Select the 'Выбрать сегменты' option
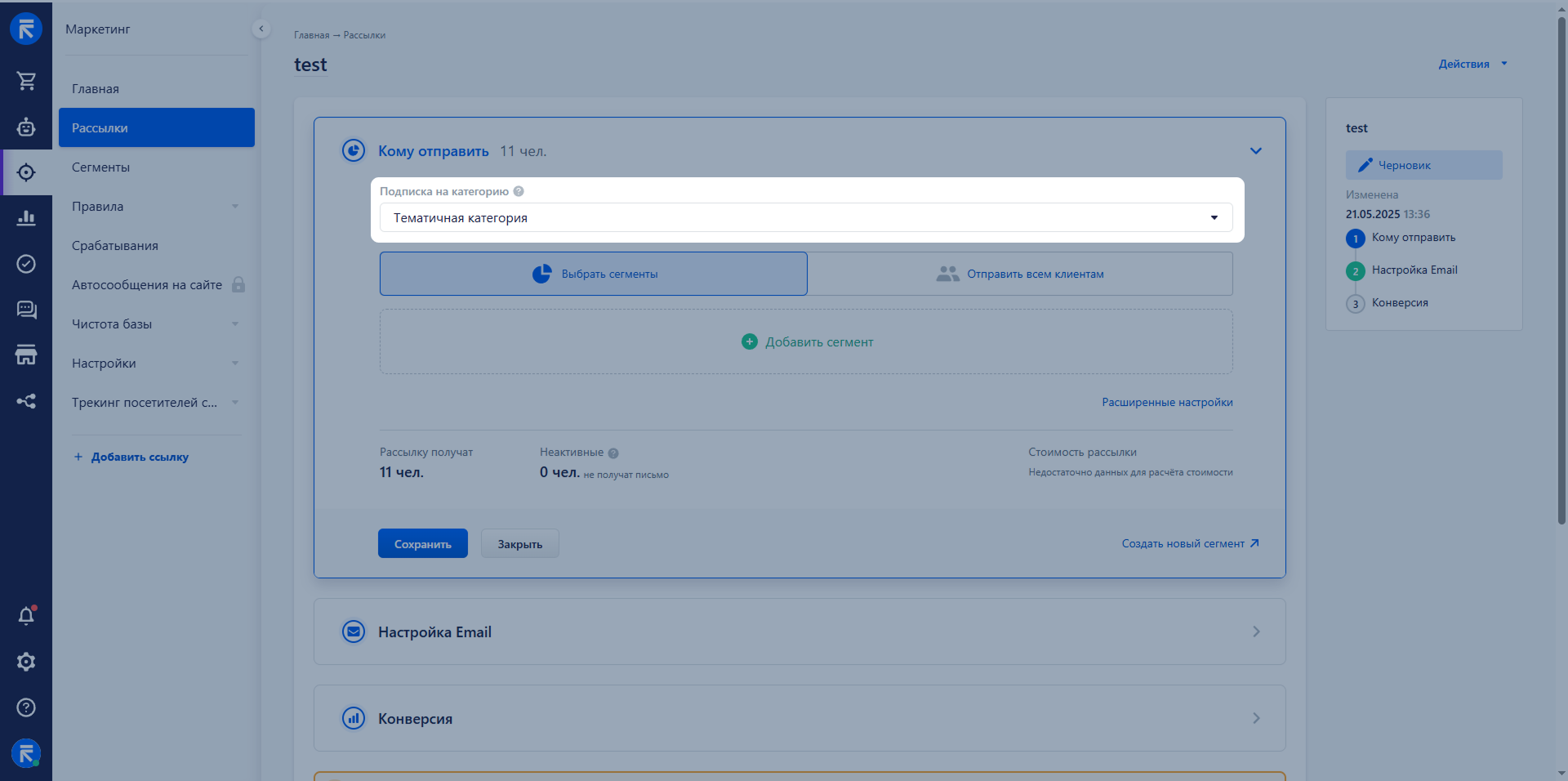Image resolution: width=1568 pixels, height=781 pixels. click(x=594, y=274)
